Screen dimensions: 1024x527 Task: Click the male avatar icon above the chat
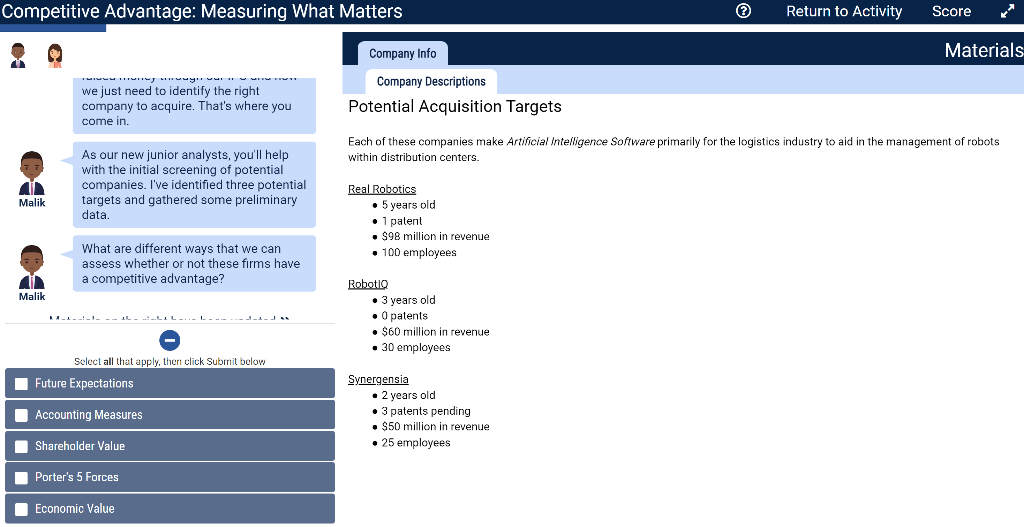pos(18,56)
